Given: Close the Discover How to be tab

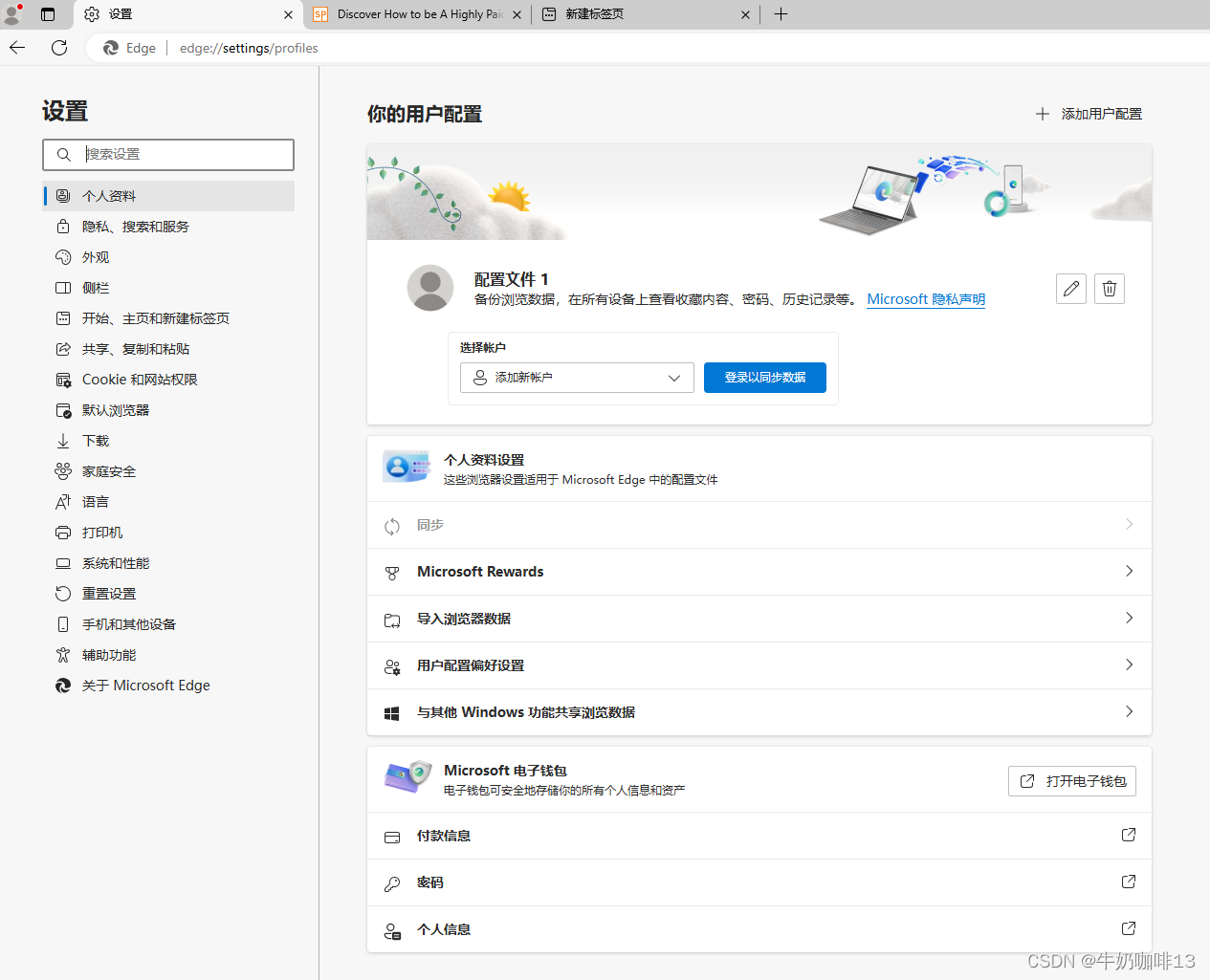Looking at the screenshot, I should pos(517,14).
